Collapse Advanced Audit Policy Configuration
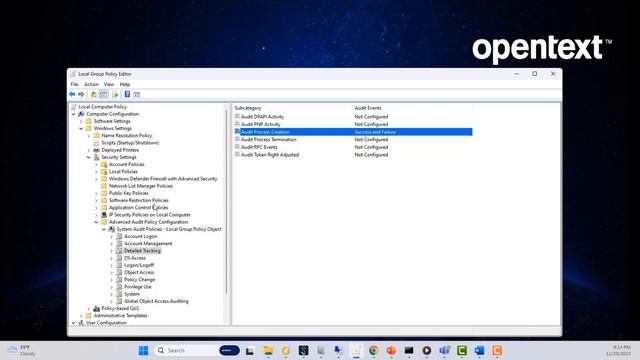The width and height of the screenshot is (640, 360). [x=96, y=222]
